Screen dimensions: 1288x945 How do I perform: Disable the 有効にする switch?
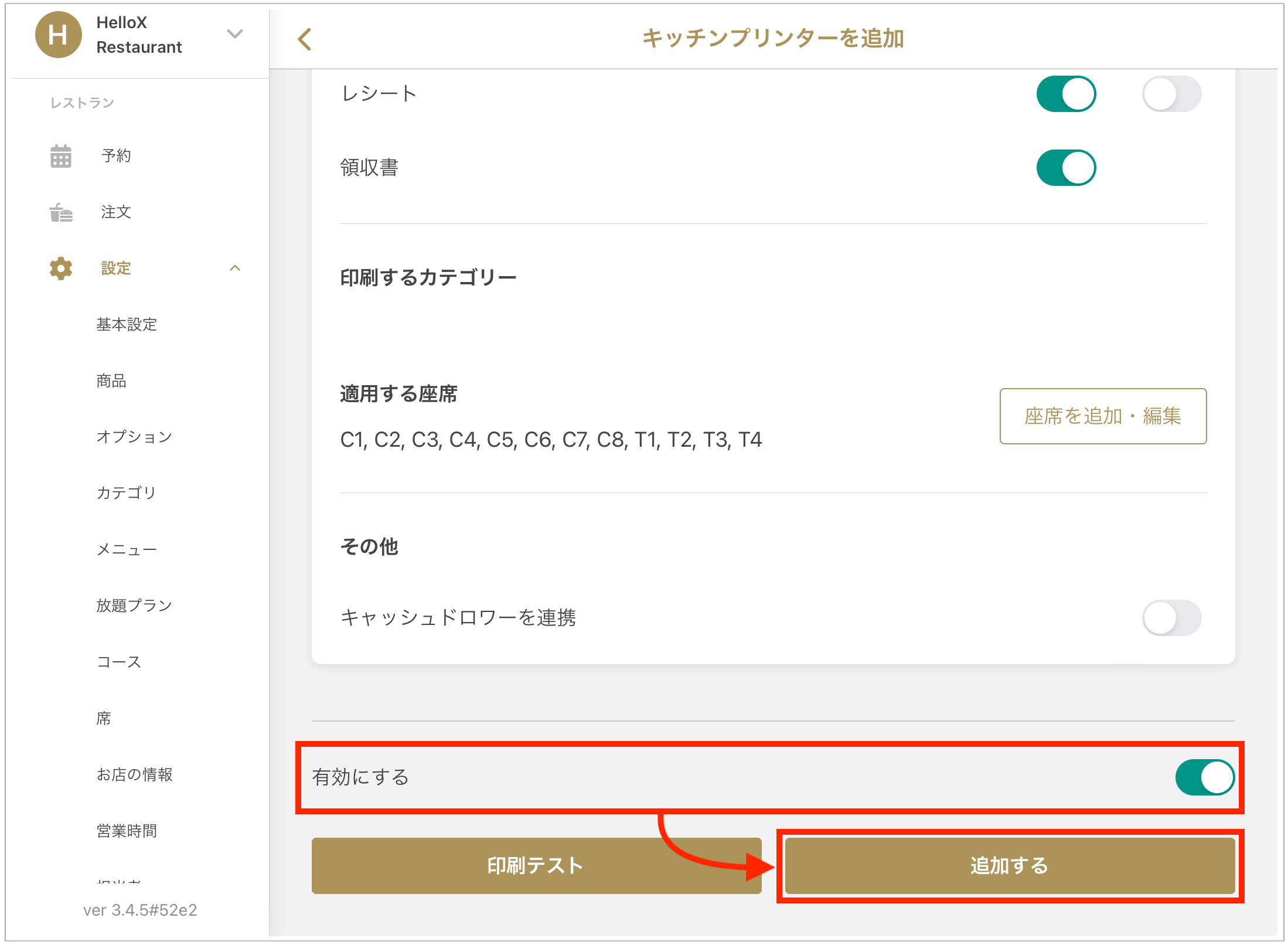coord(1204,777)
